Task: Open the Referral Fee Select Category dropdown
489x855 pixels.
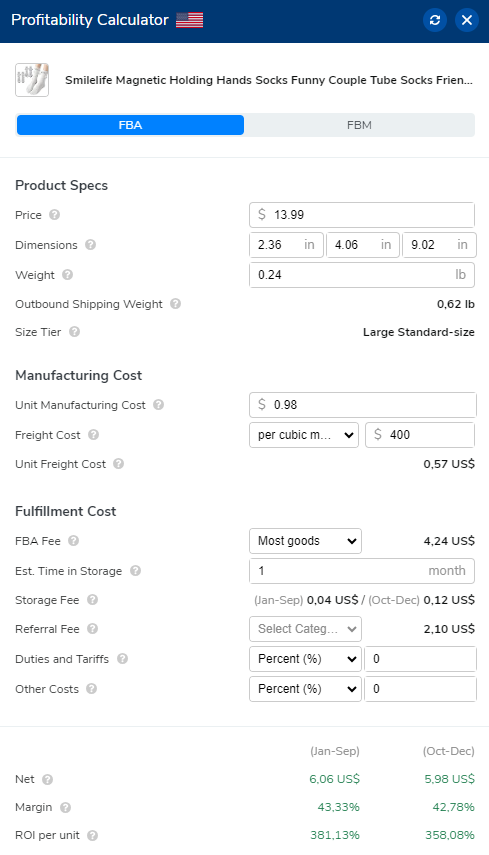Action: 305,629
